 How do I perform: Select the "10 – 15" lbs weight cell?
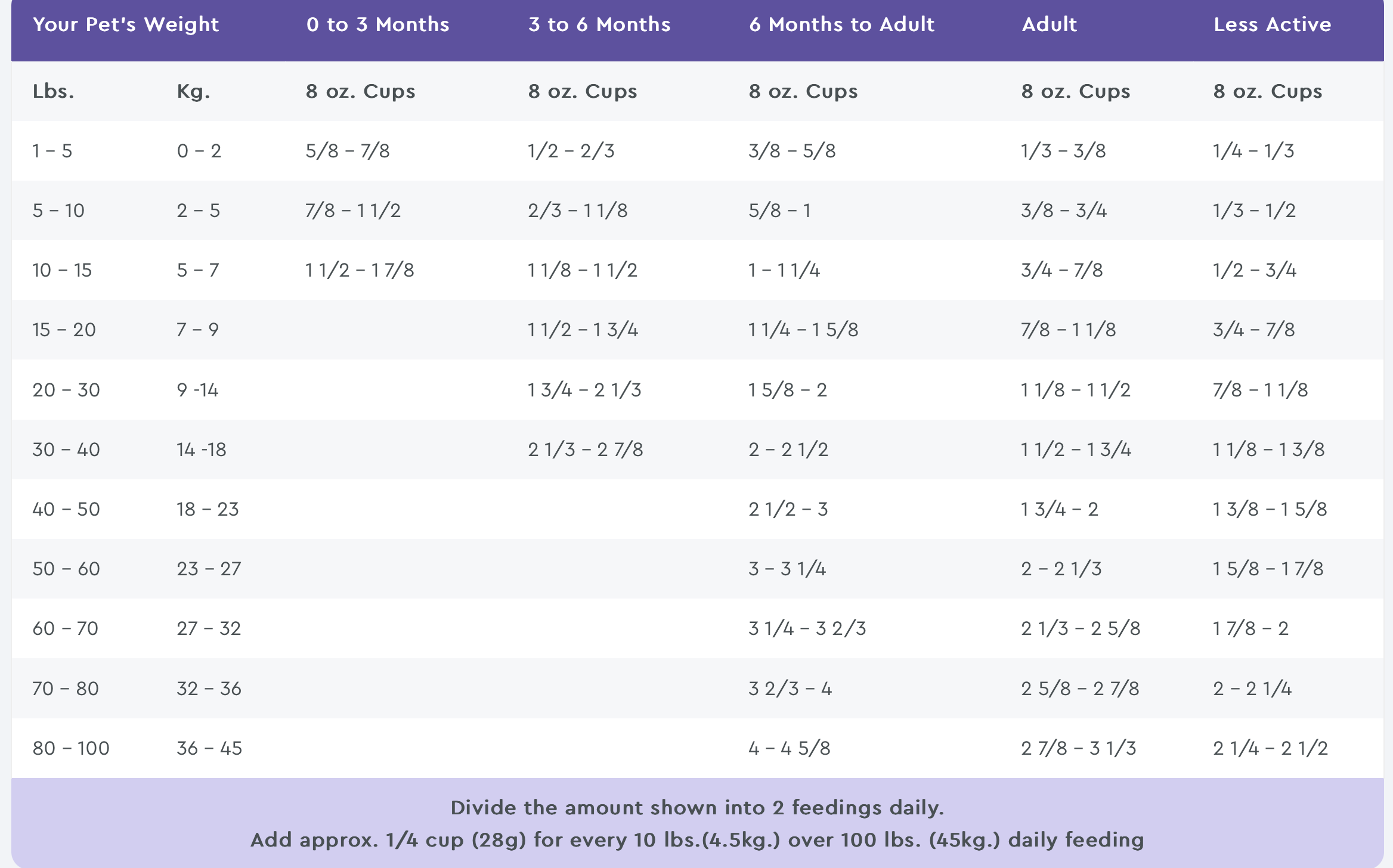click(x=62, y=270)
